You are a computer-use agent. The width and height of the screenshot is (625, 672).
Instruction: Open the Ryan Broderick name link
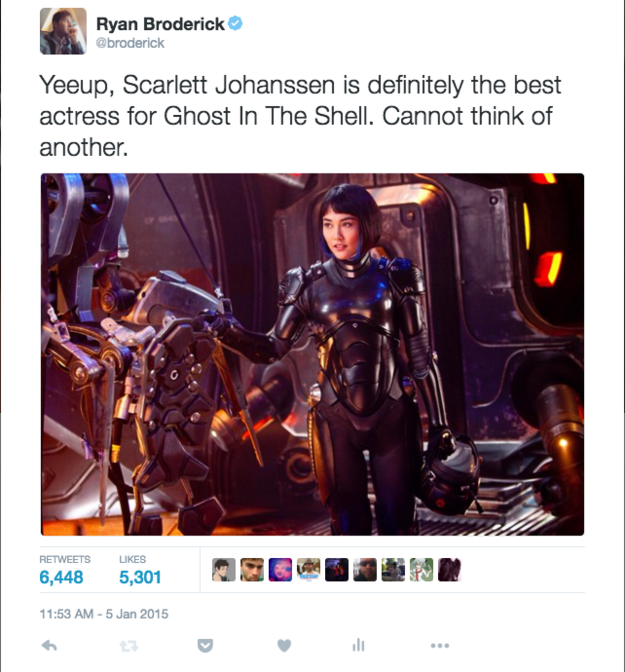pyautogui.click(x=160, y=24)
